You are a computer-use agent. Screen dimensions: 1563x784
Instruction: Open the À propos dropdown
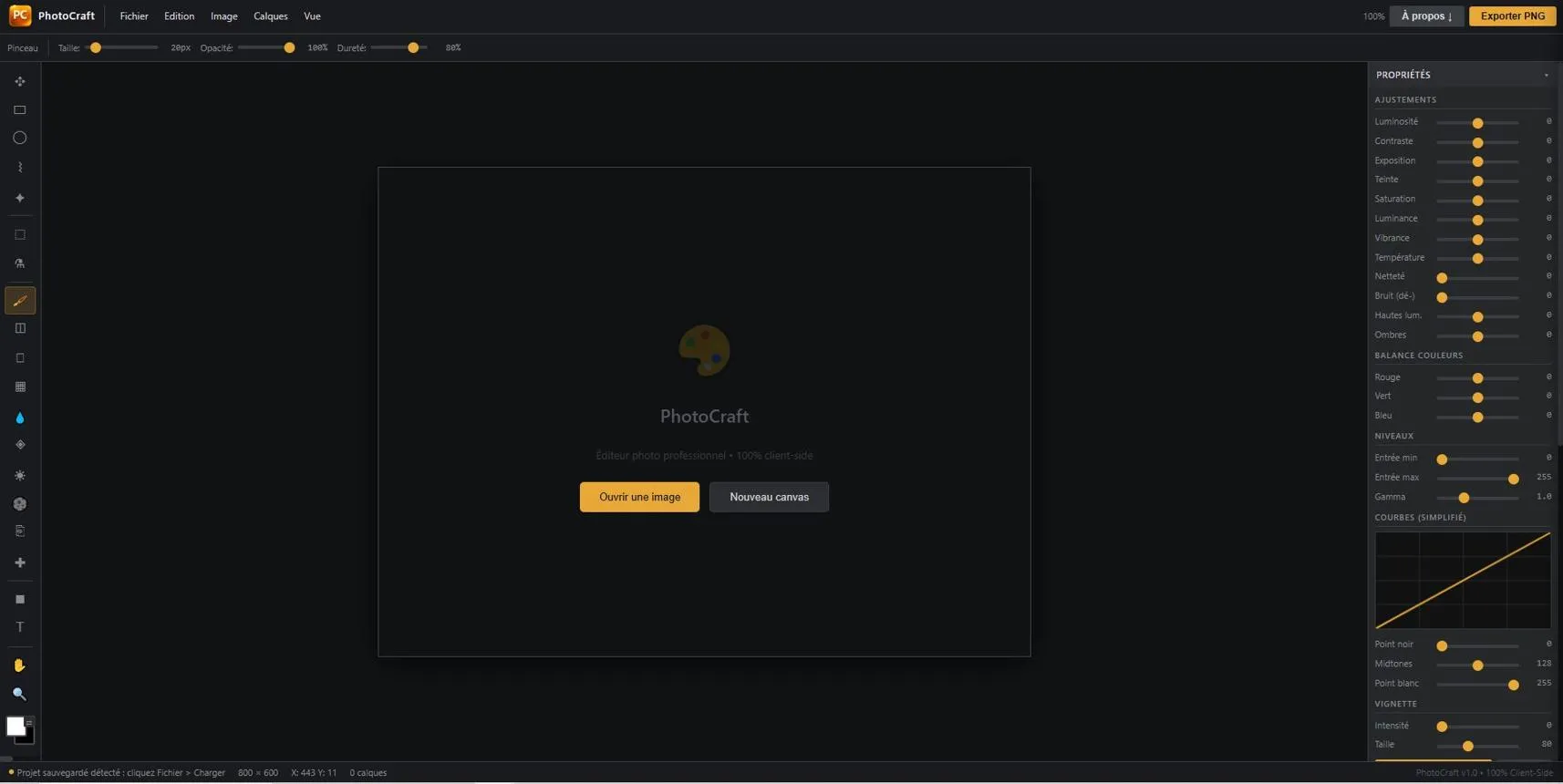1426,15
